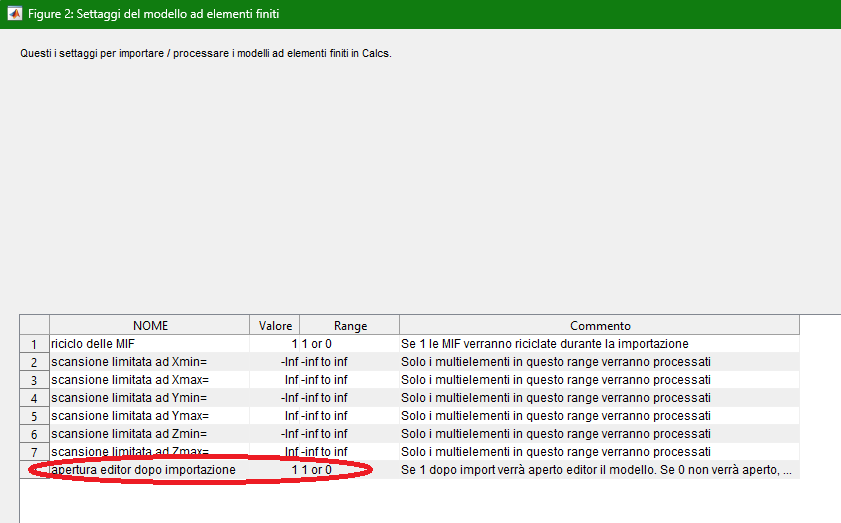Screen dimensions: 841x523
Task: Edit Valore cell of scansione limitata Ymax
Action: 275,416
